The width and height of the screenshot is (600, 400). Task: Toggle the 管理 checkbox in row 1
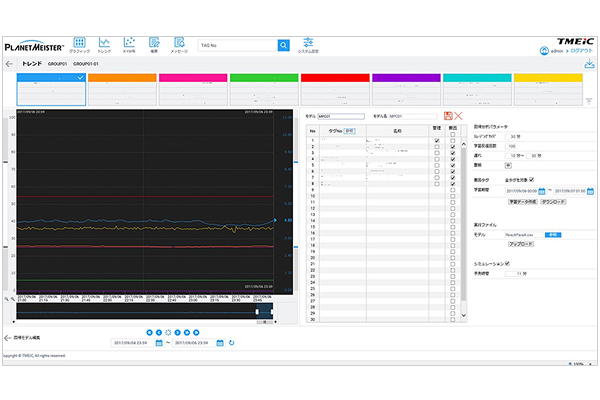(x=436, y=141)
